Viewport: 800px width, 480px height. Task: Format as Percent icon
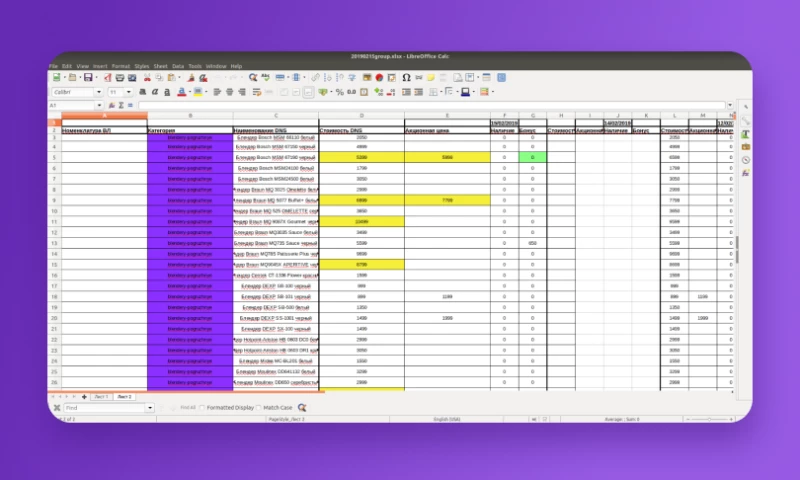(339, 92)
